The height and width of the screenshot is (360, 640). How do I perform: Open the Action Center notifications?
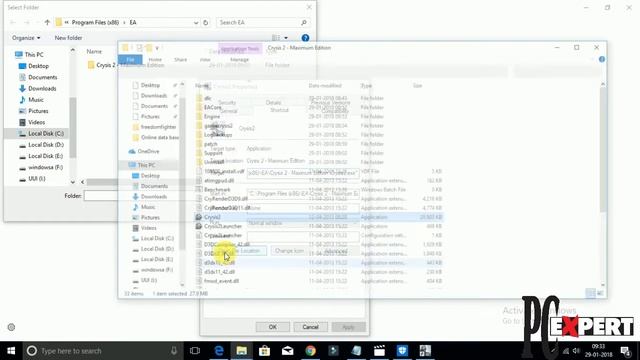coord(626,351)
